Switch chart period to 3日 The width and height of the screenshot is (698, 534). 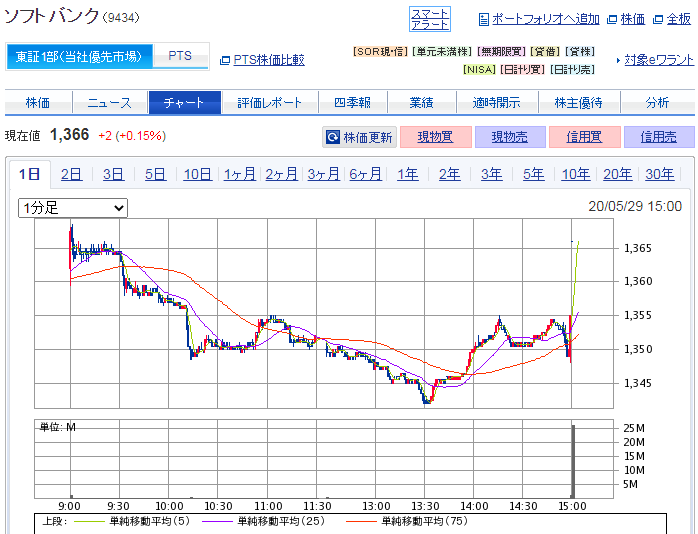pos(114,174)
